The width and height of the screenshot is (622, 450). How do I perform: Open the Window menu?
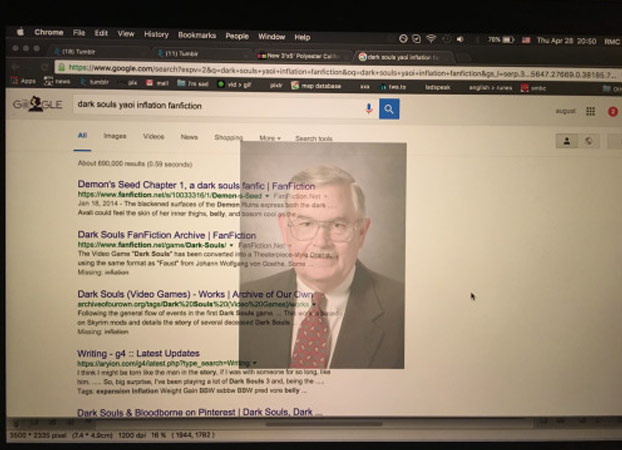tap(272, 37)
